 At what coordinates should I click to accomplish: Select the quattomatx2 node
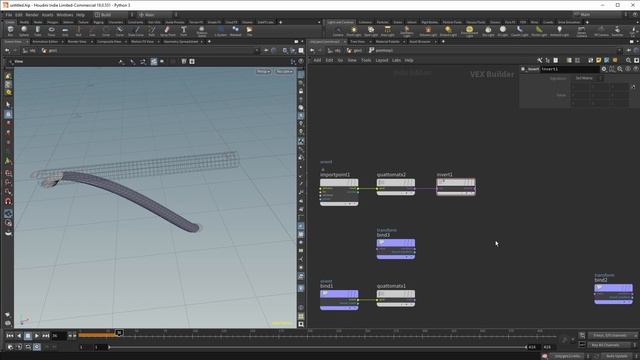(396, 187)
